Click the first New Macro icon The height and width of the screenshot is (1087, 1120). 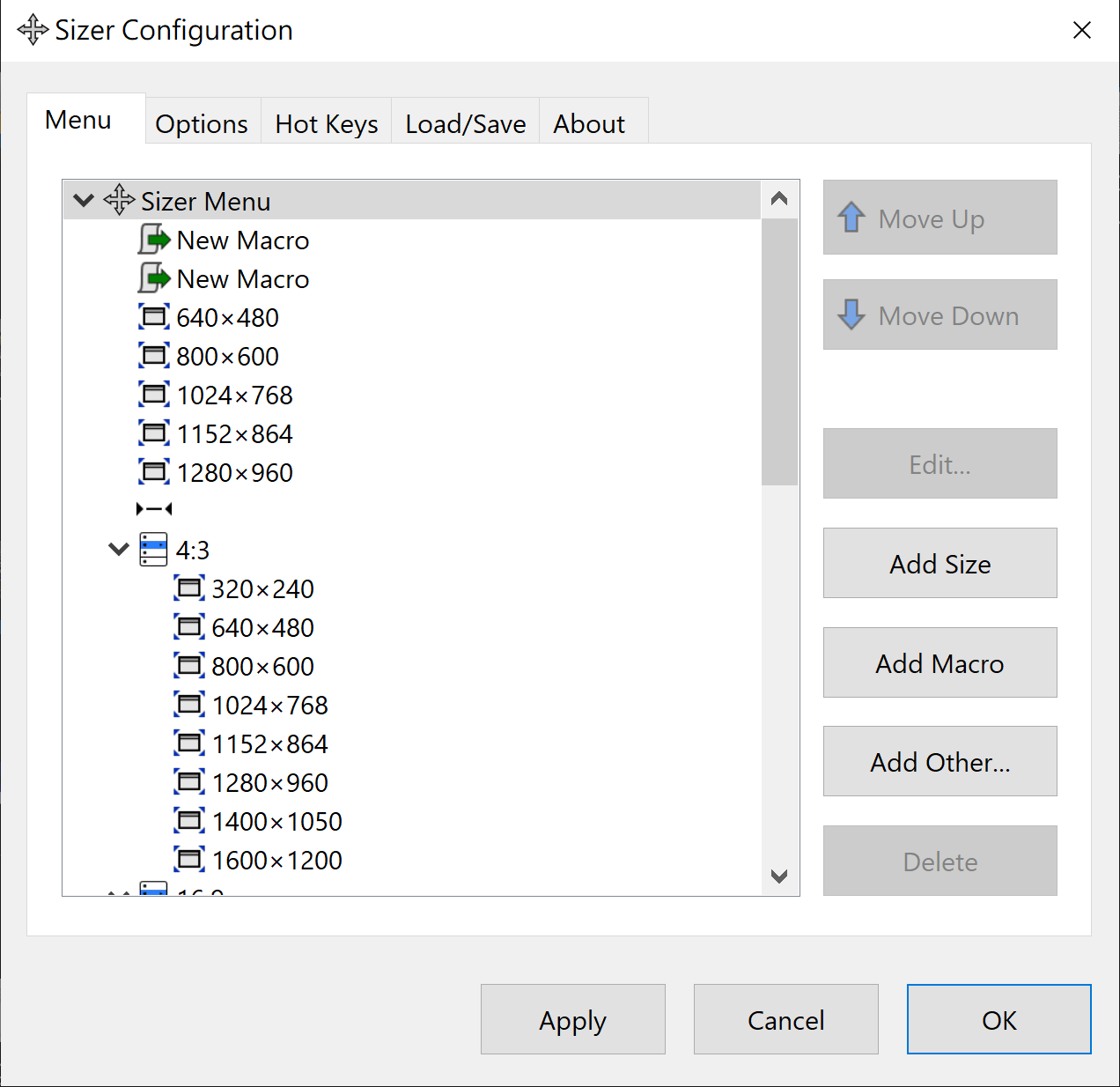[x=154, y=240]
